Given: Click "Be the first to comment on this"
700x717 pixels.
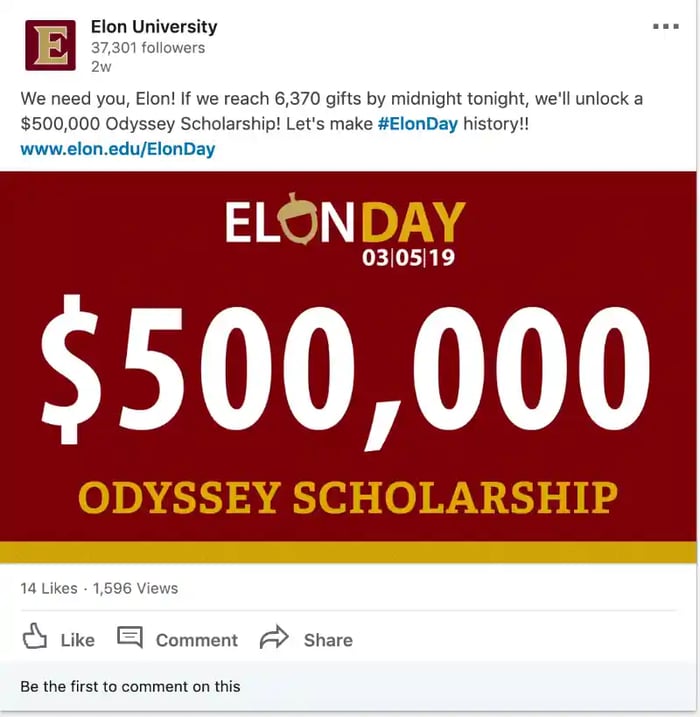Looking at the screenshot, I should click(130, 686).
